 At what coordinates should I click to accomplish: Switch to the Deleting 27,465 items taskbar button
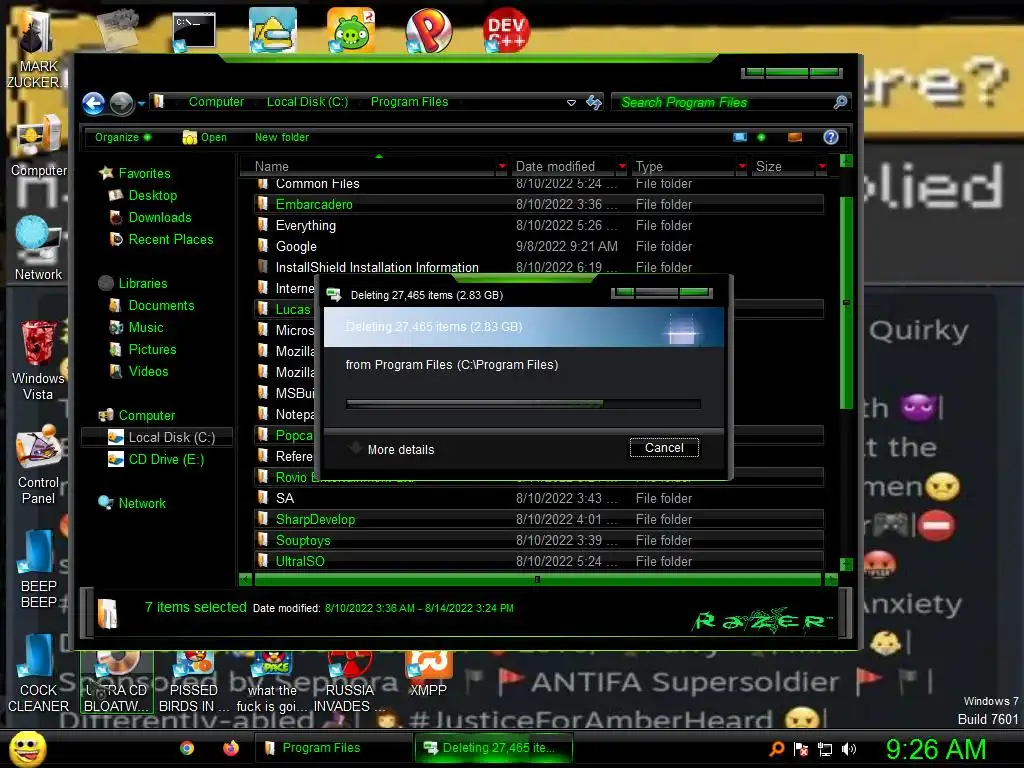click(494, 748)
